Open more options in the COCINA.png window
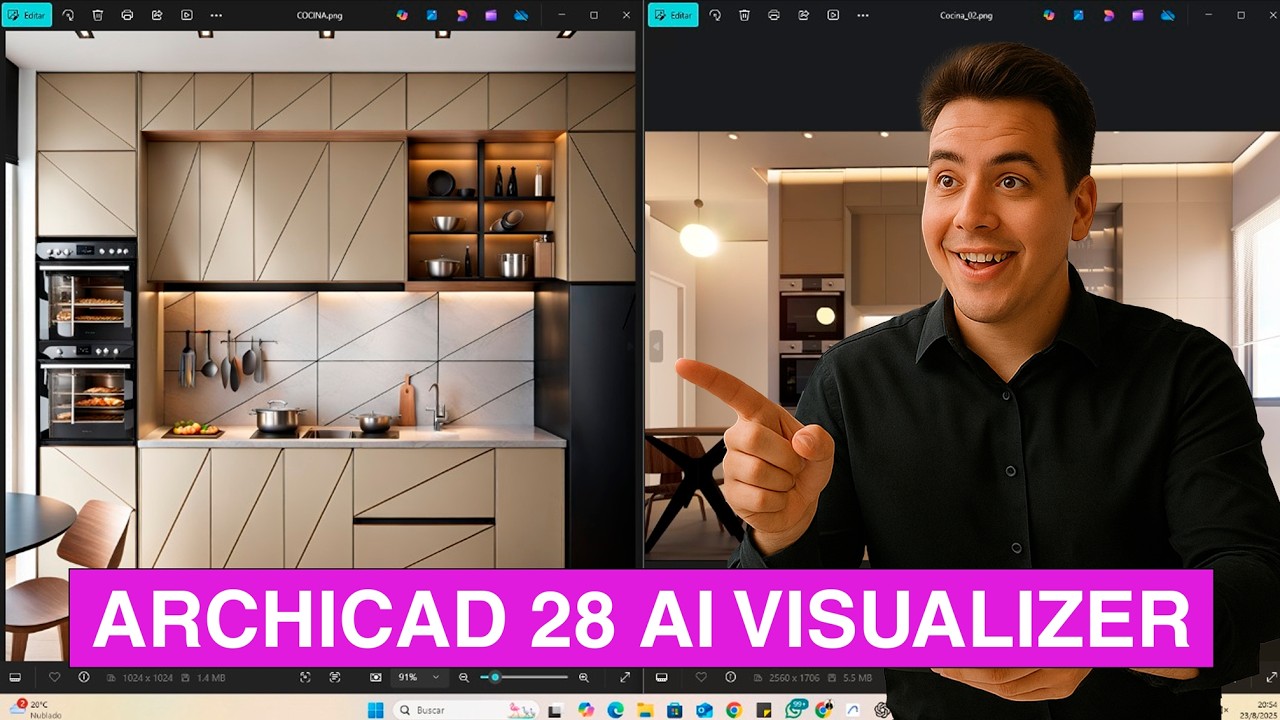 216,15
